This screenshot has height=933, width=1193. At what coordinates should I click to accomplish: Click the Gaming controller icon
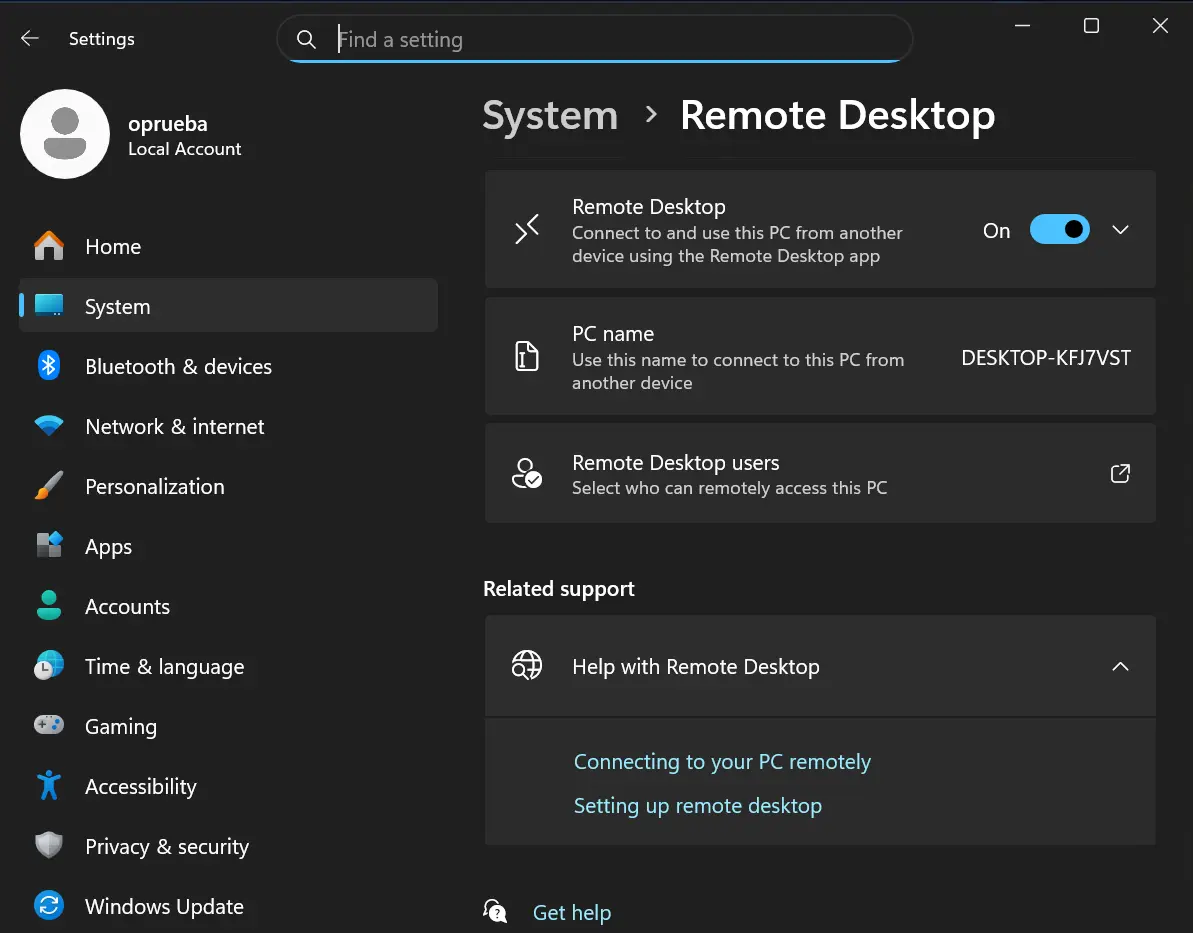click(x=49, y=726)
